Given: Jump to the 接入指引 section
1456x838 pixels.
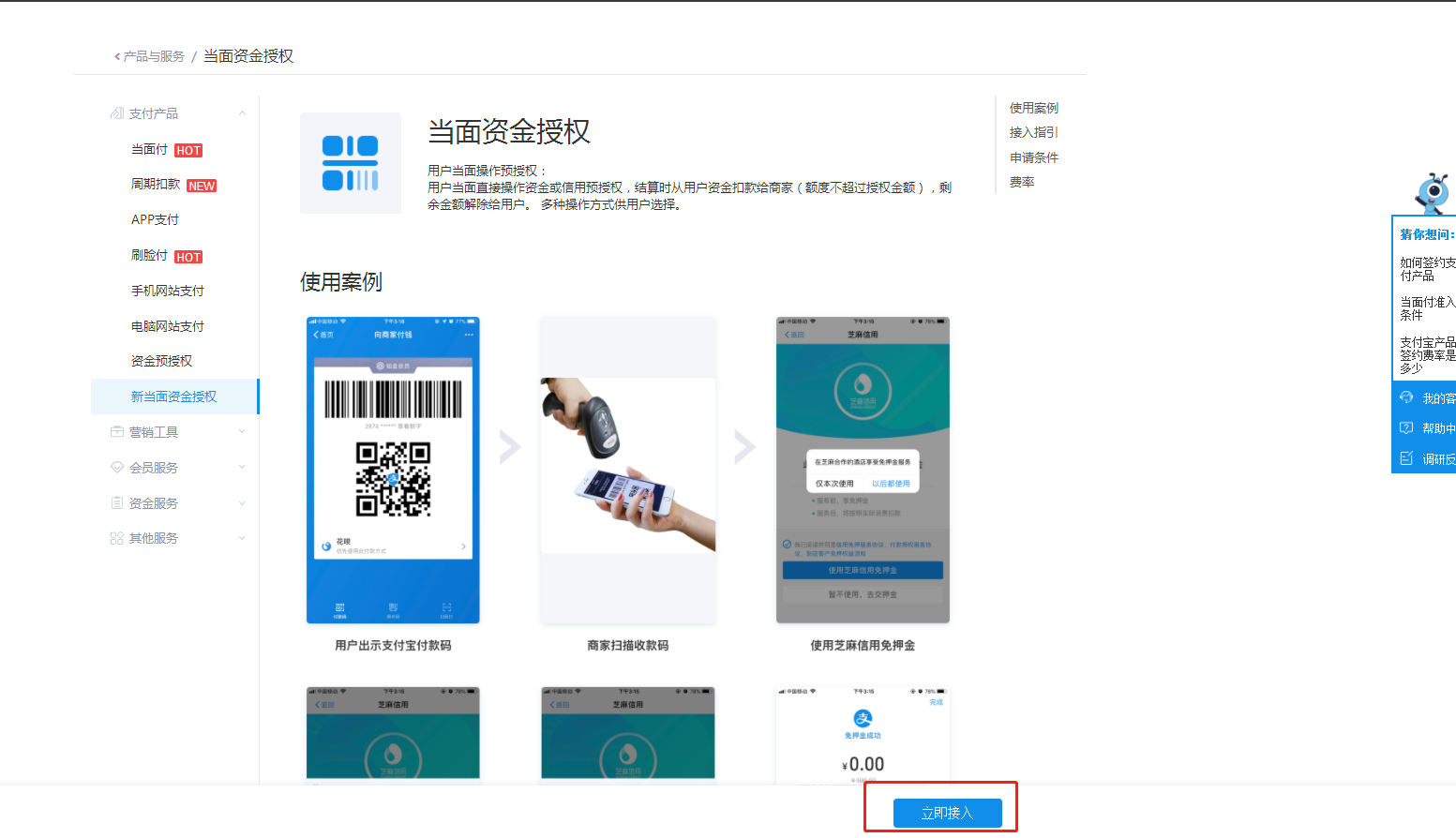Looking at the screenshot, I should pos(1034,132).
